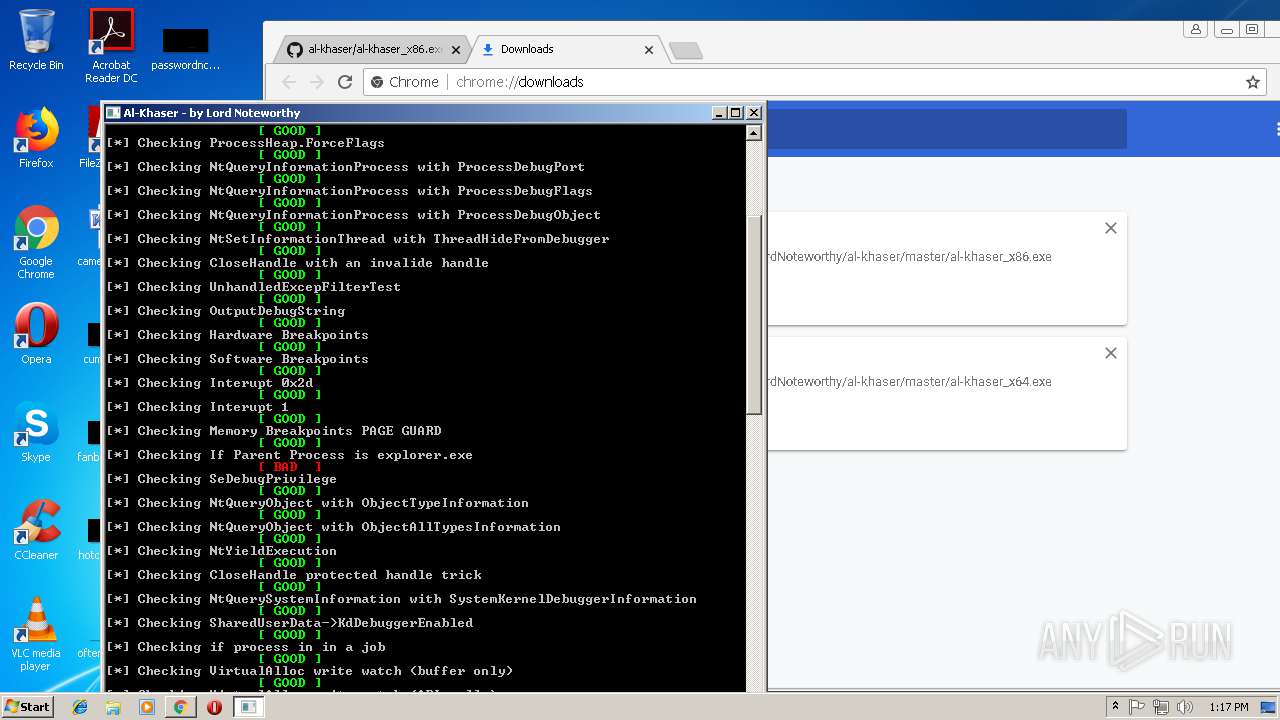Image resolution: width=1280 pixels, height=720 pixels.
Task: Open Acrobat Reader DC shortcut
Action: click(111, 46)
